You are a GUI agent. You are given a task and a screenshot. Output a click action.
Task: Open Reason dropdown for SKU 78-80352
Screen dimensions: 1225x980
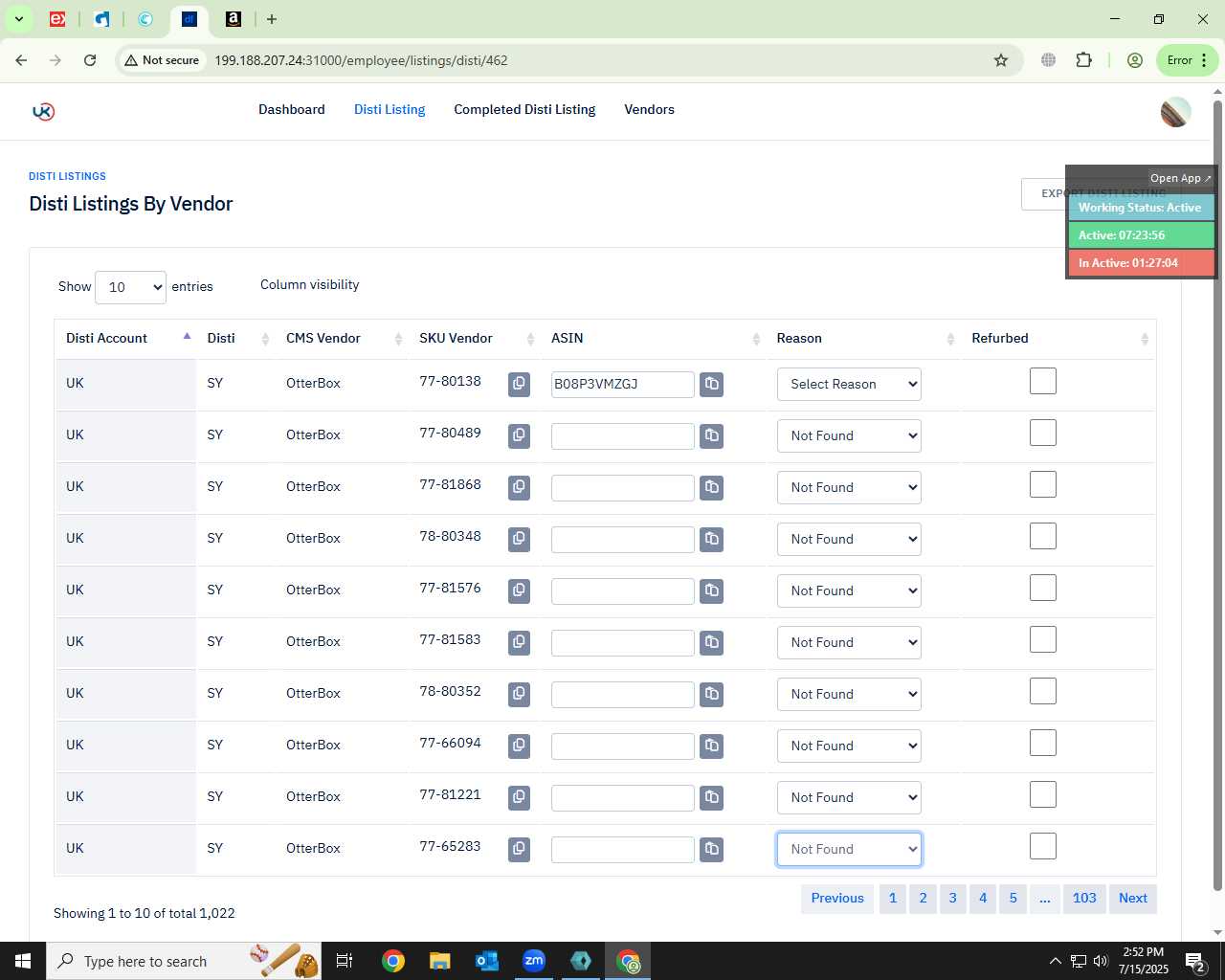pyautogui.click(x=849, y=694)
